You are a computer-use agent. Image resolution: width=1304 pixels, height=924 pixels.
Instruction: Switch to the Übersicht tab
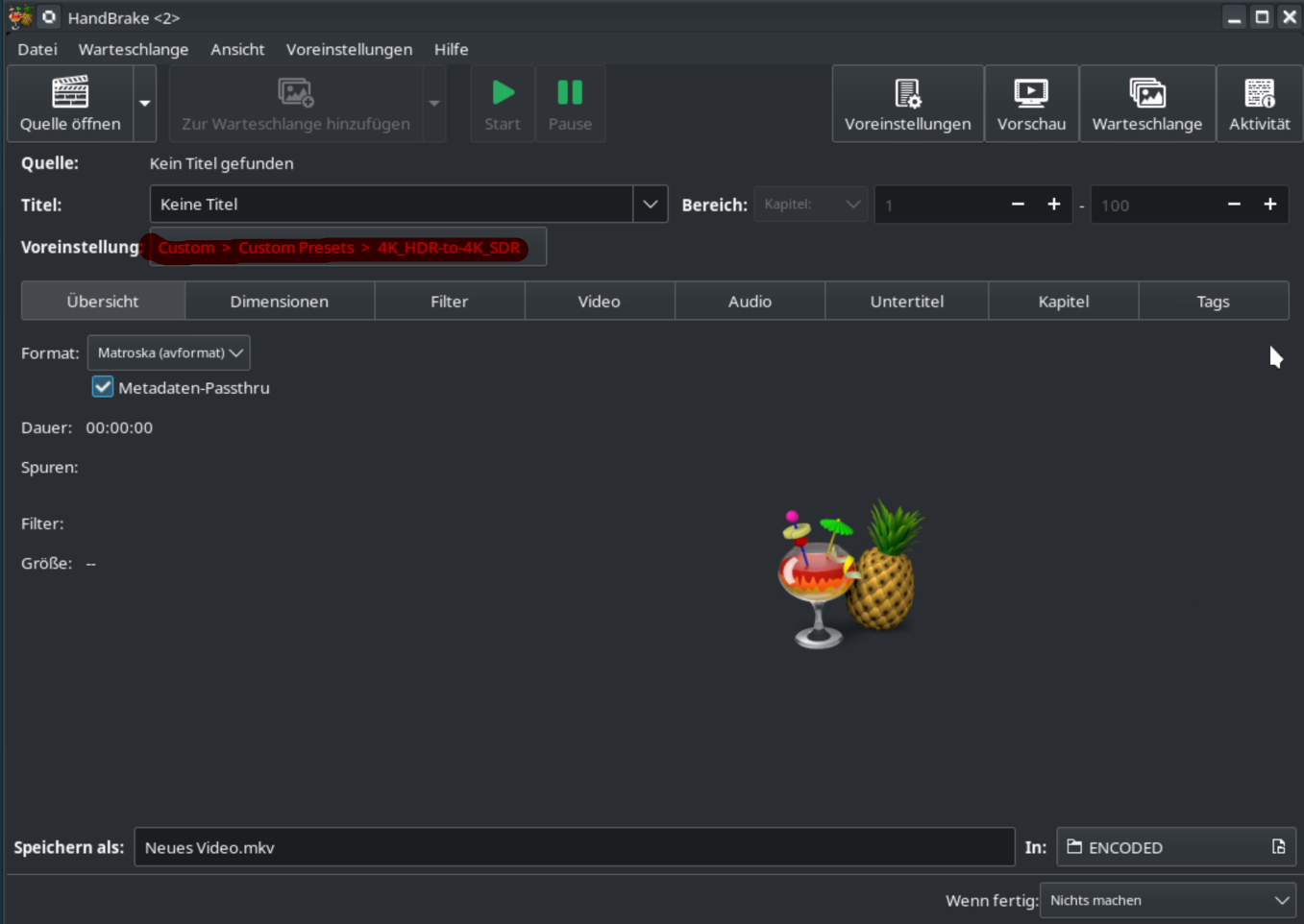(103, 301)
